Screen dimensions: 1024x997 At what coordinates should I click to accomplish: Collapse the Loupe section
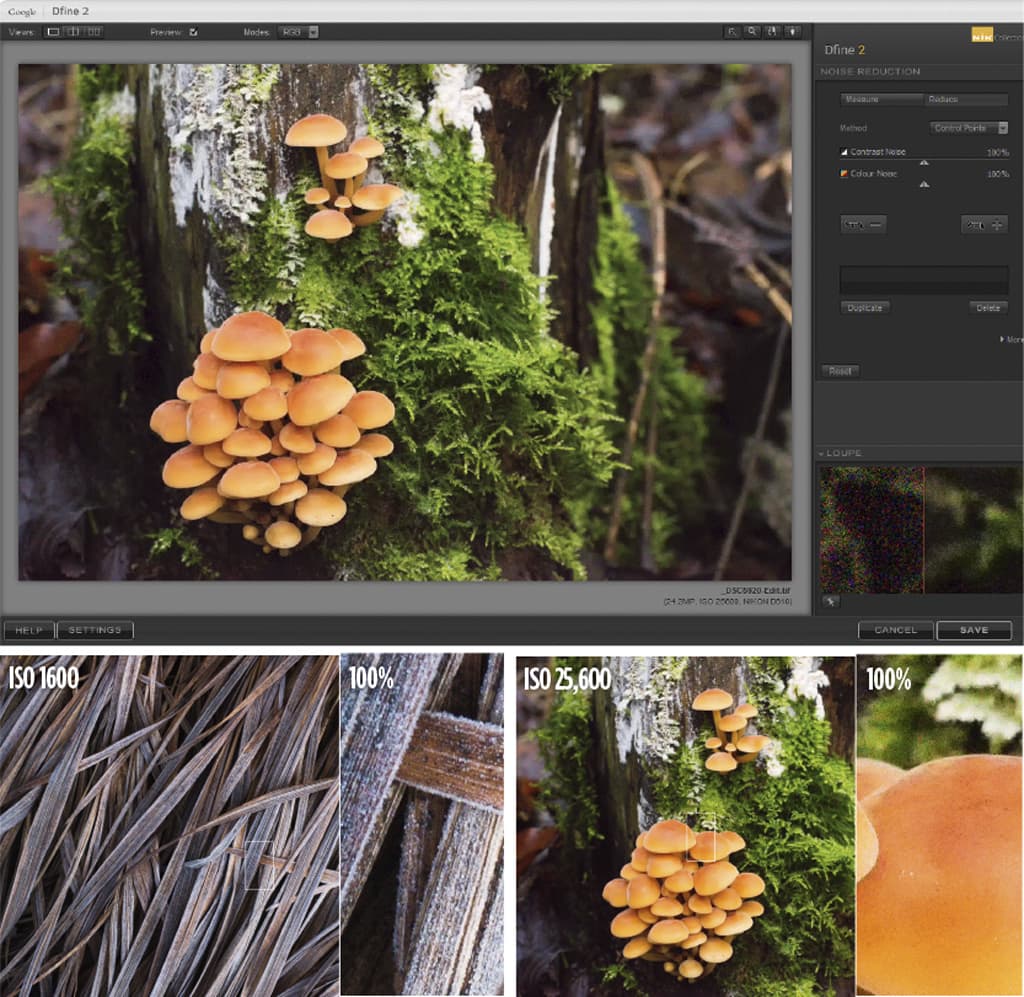(822, 453)
